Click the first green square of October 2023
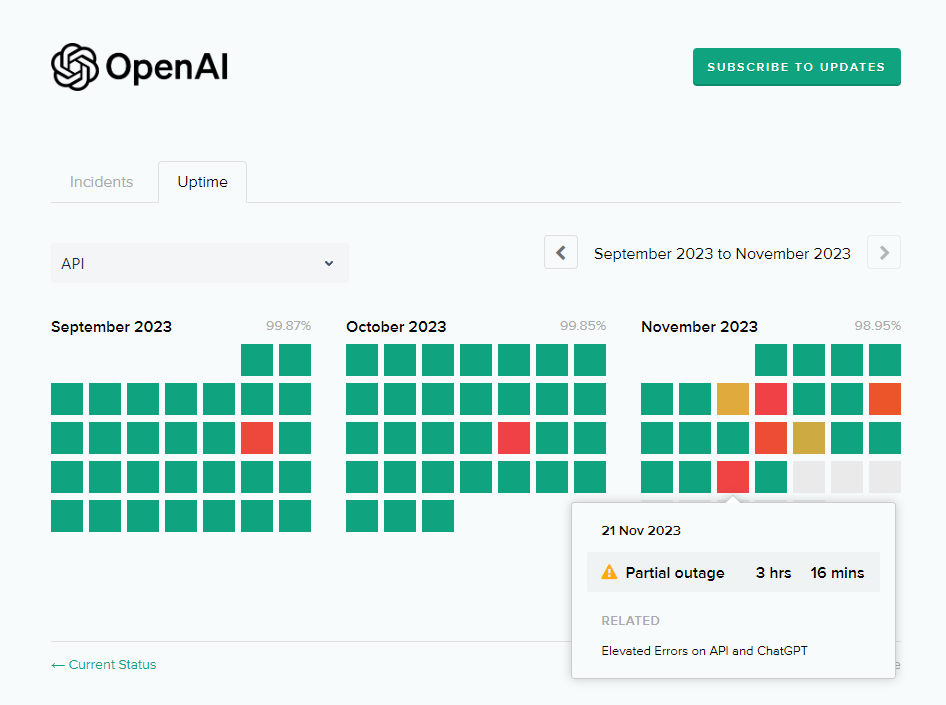Screen dimensions: 946x705 pos(362,360)
